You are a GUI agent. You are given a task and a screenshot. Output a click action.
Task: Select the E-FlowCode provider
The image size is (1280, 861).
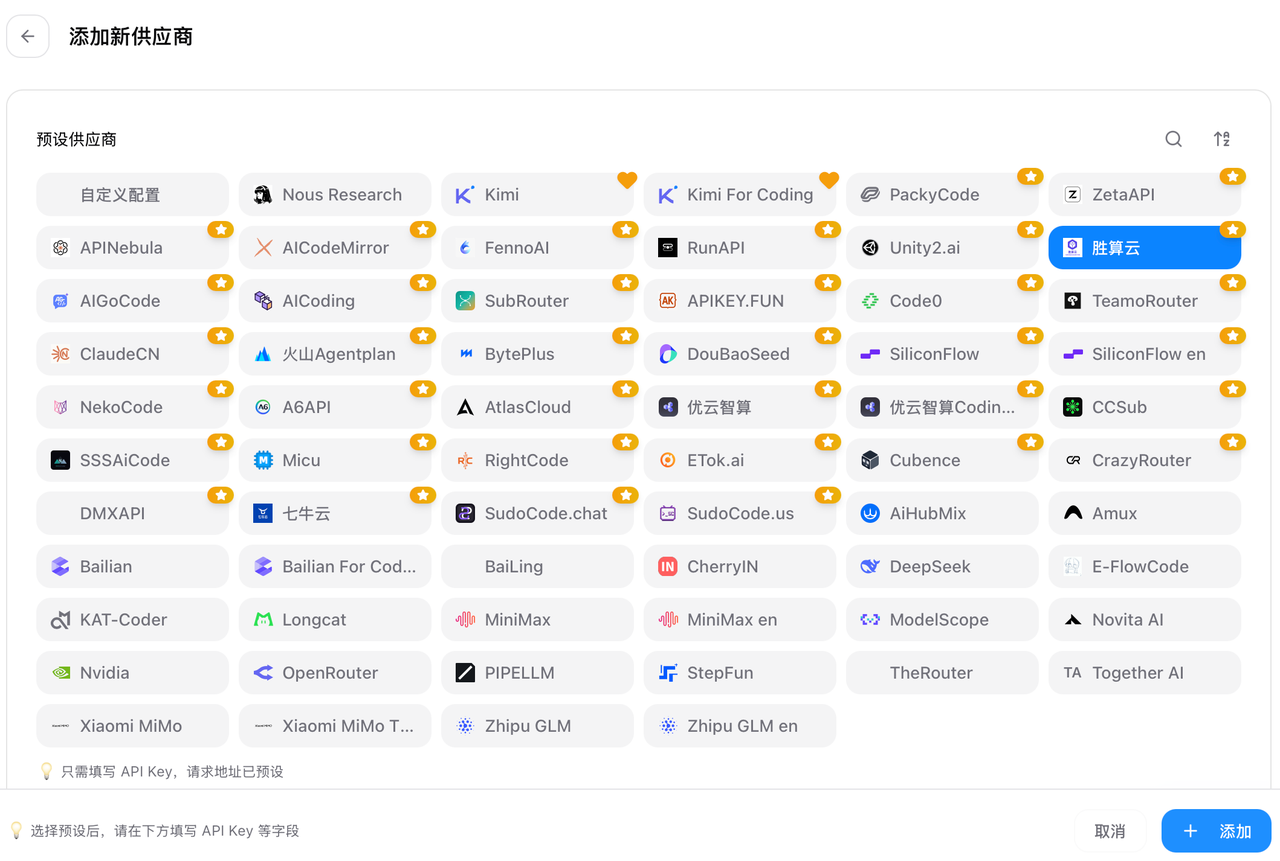[x=1145, y=567]
